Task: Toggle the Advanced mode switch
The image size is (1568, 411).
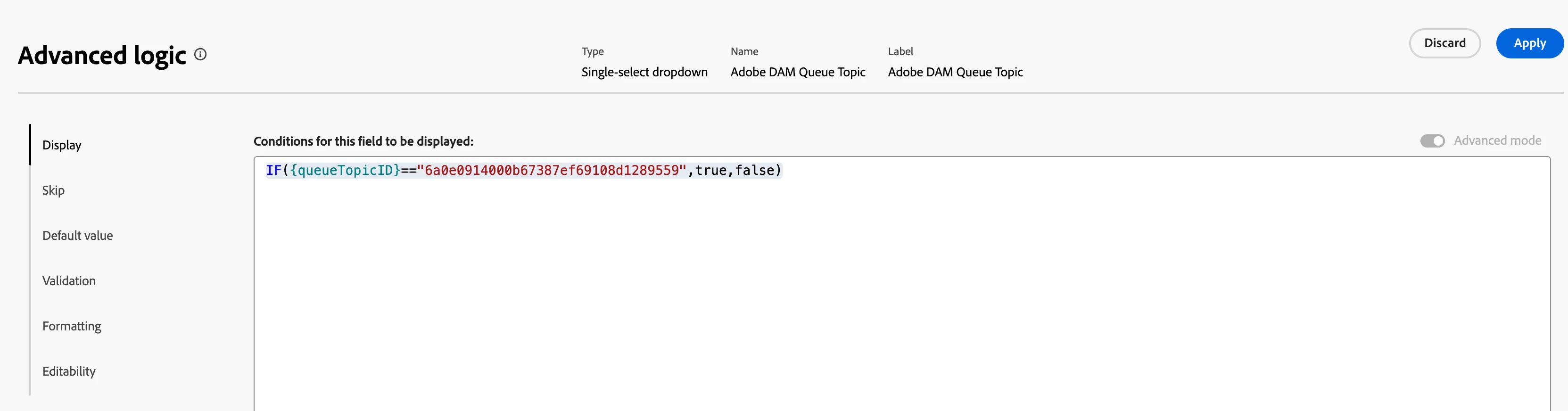Action: click(x=1432, y=141)
